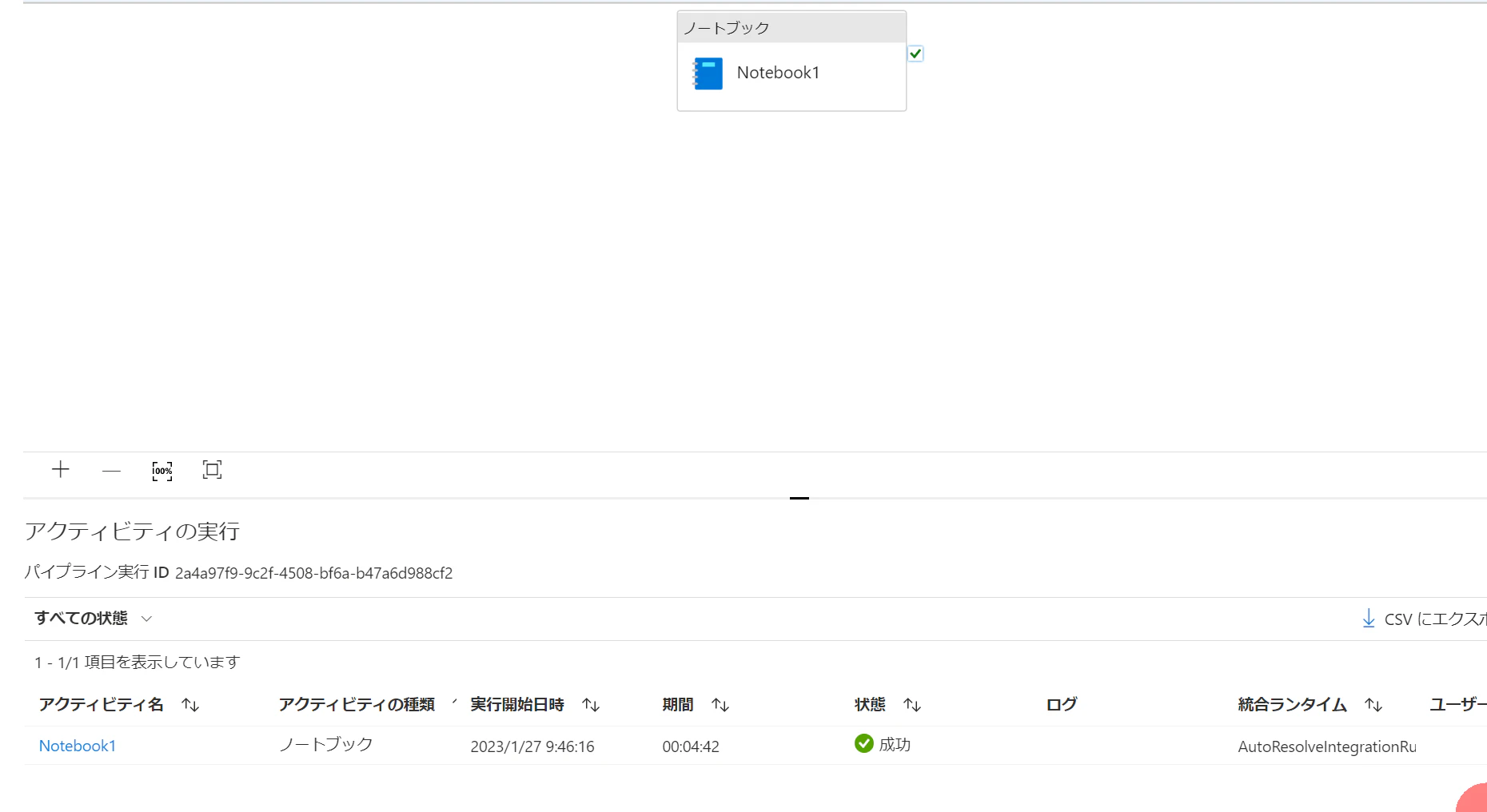Sort by 状態 column arrows
Screen dimensions: 1487x812
pyautogui.click(x=912, y=705)
